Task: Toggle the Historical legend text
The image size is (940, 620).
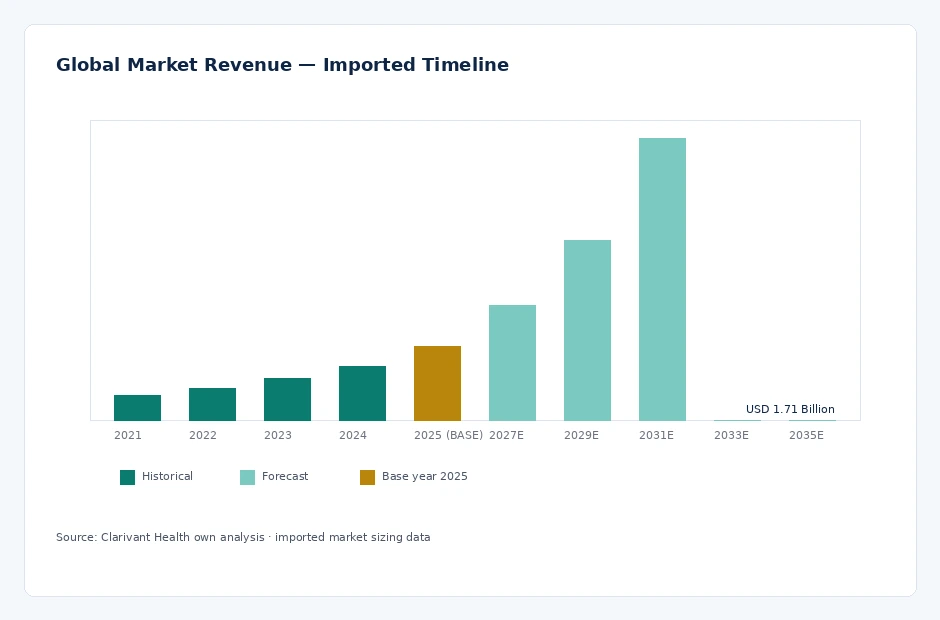Action: coord(167,476)
